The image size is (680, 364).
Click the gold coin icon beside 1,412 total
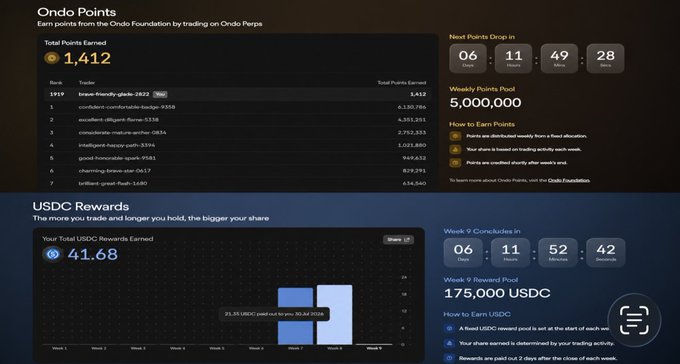click(52, 58)
